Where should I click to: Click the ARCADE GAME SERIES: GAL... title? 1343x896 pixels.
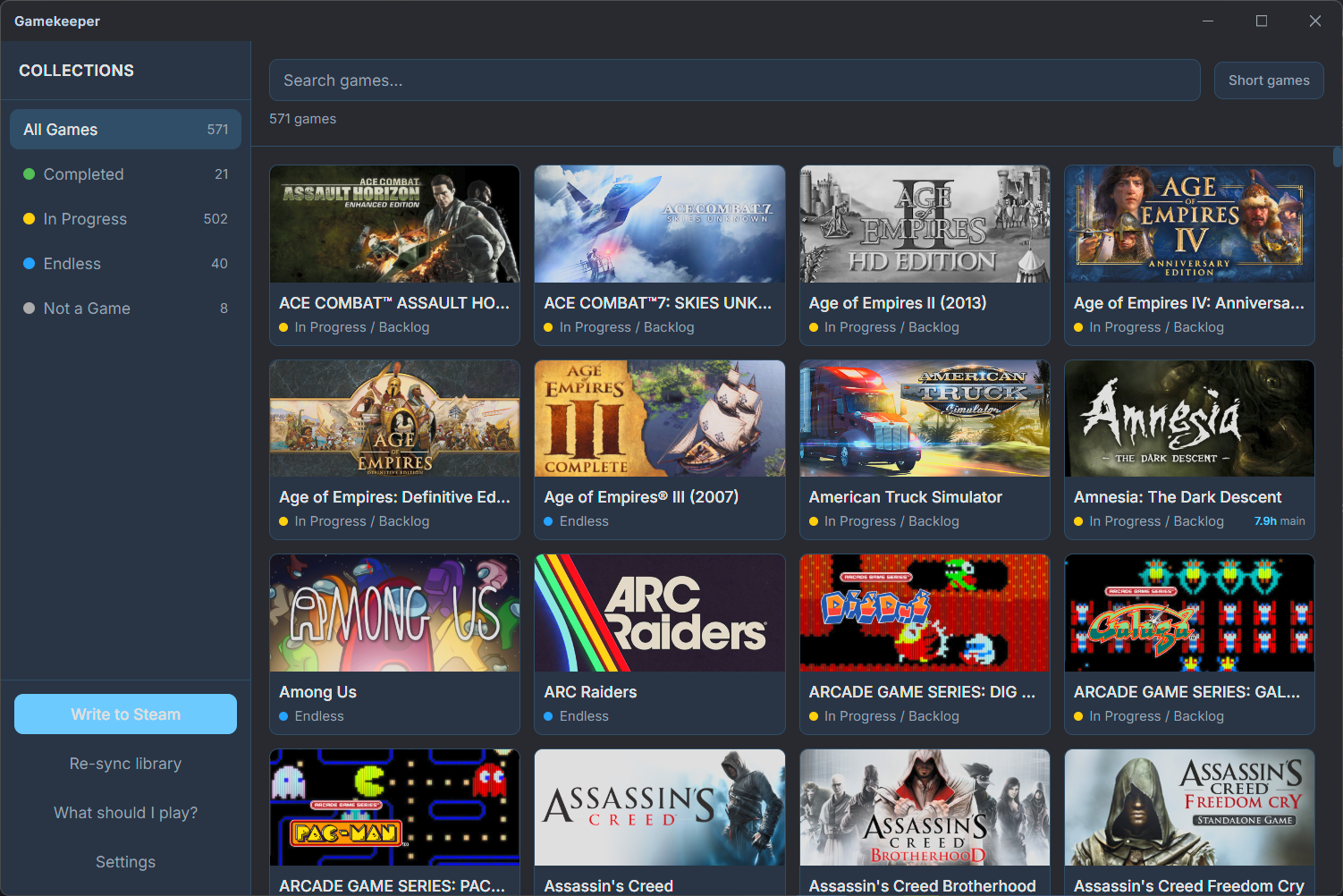[x=1187, y=692]
